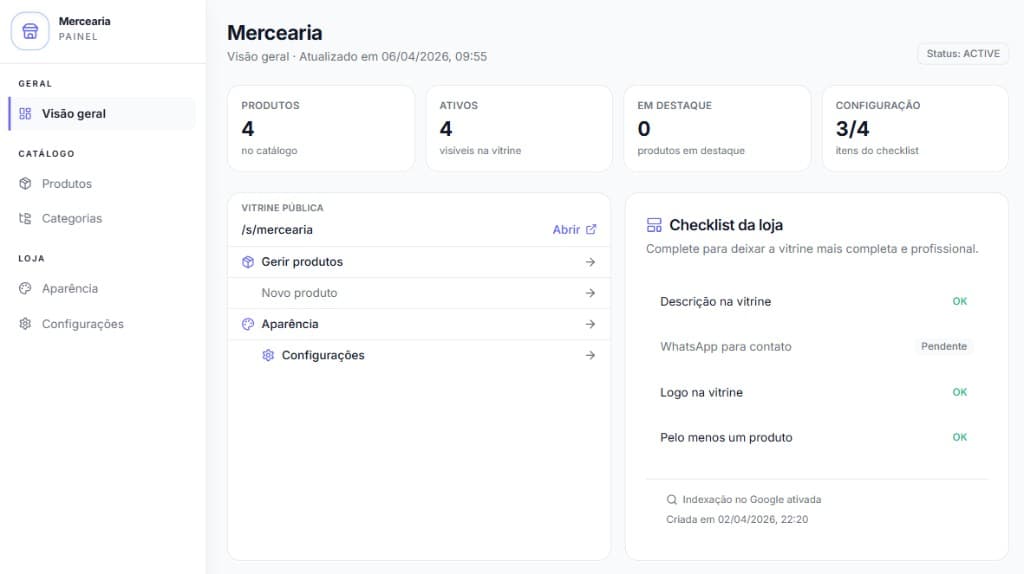Click the arrow on Configurações shortcut row

tap(590, 355)
